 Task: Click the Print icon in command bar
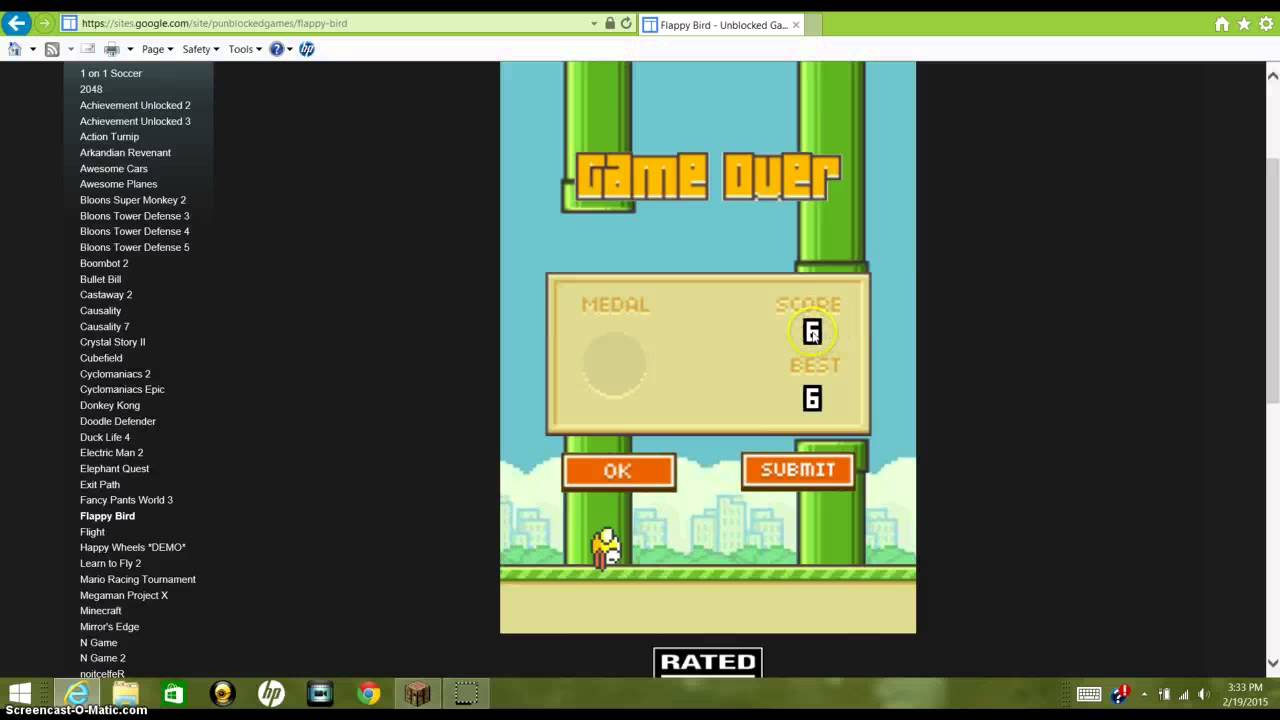coord(112,49)
